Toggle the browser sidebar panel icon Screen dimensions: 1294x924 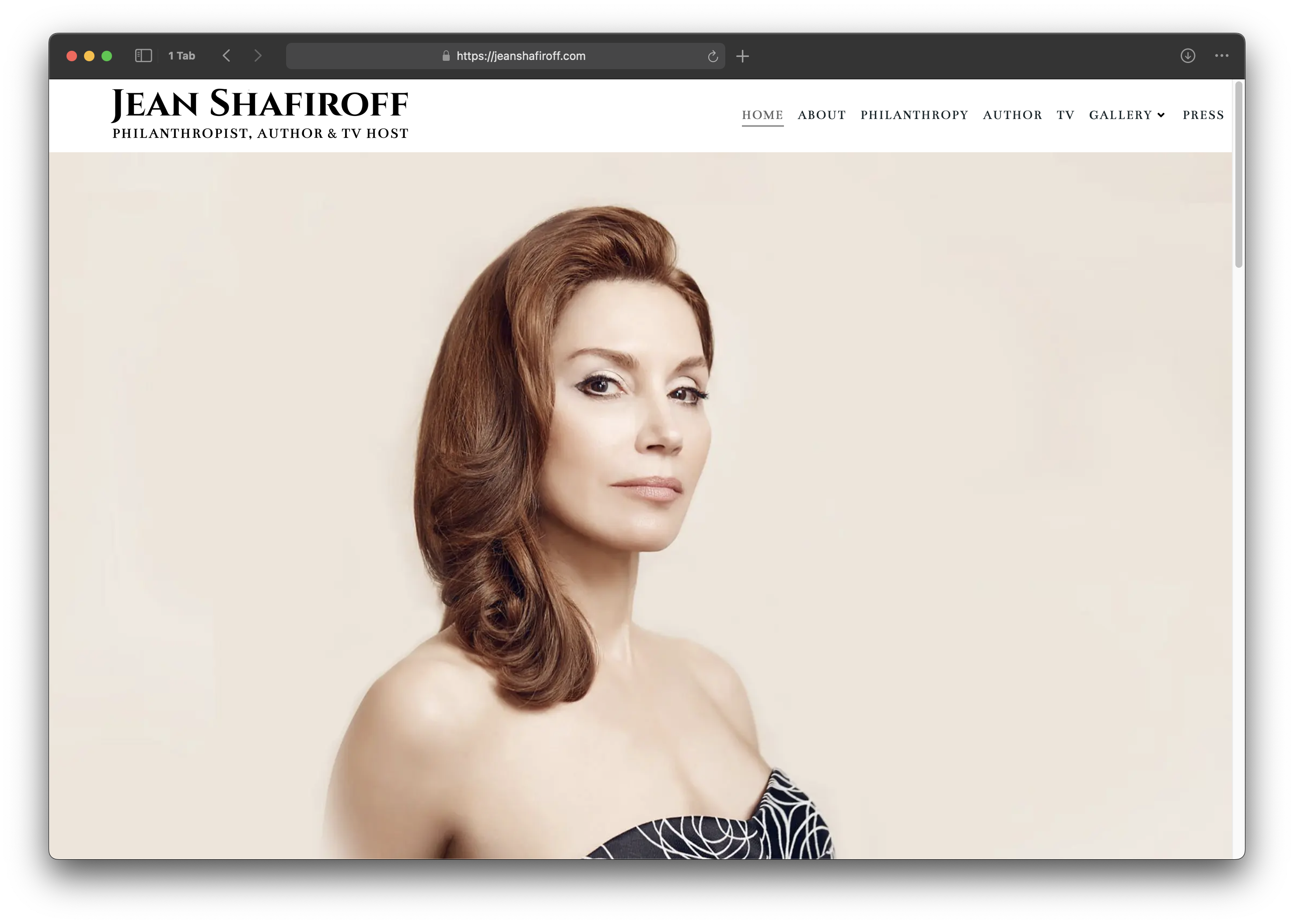[x=143, y=56]
